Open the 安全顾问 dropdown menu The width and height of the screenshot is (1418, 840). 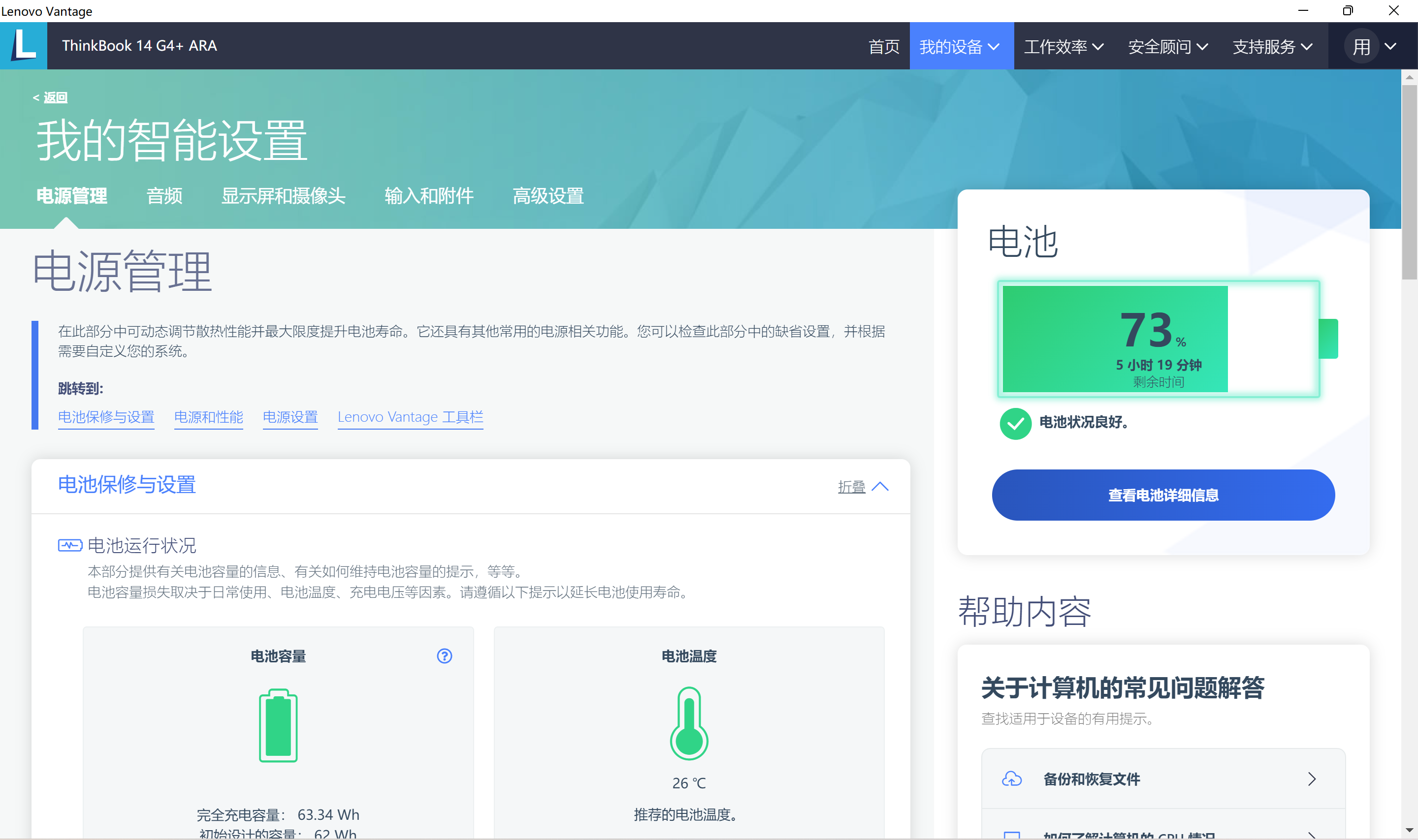pyautogui.click(x=1168, y=46)
